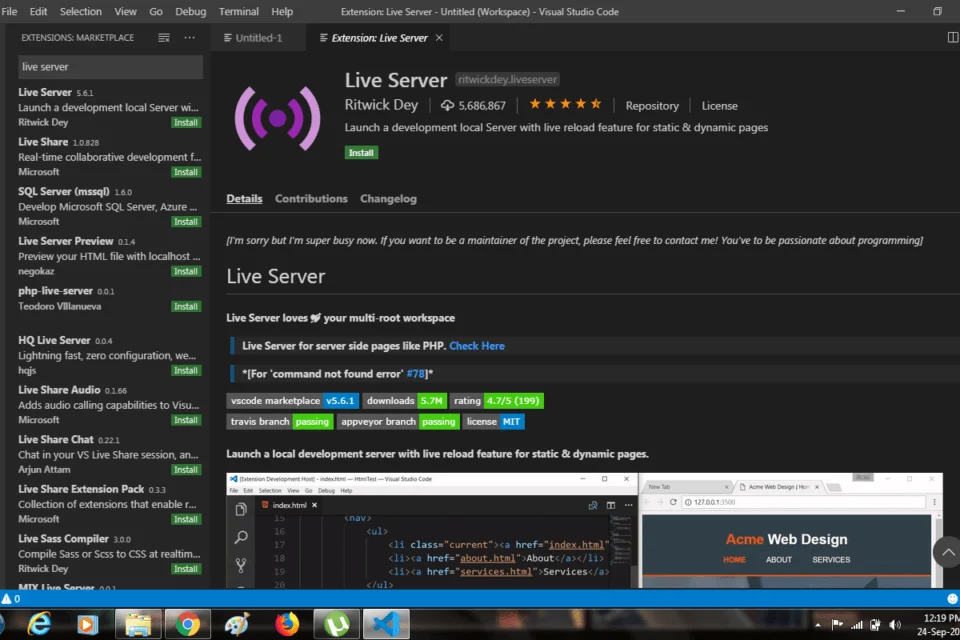Click the downloads 5.7M badge
The width and height of the screenshot is (960, 640).
(405, 401)
